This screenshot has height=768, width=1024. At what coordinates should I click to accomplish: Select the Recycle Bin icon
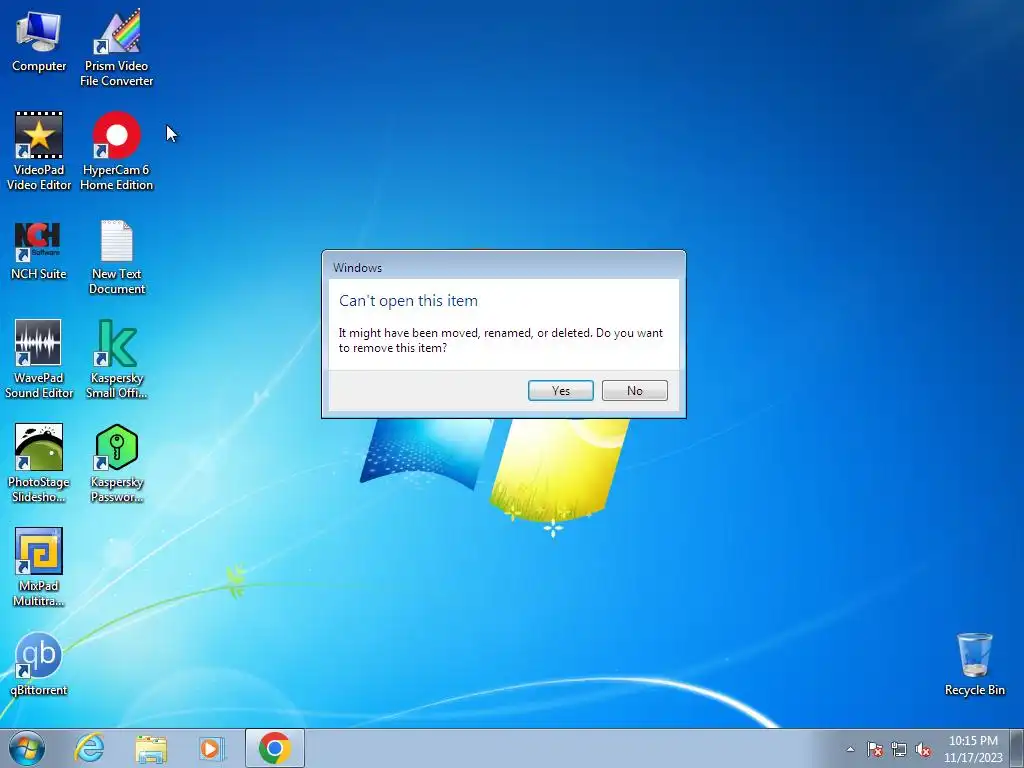pyautogui.click(x=974, y=664)
